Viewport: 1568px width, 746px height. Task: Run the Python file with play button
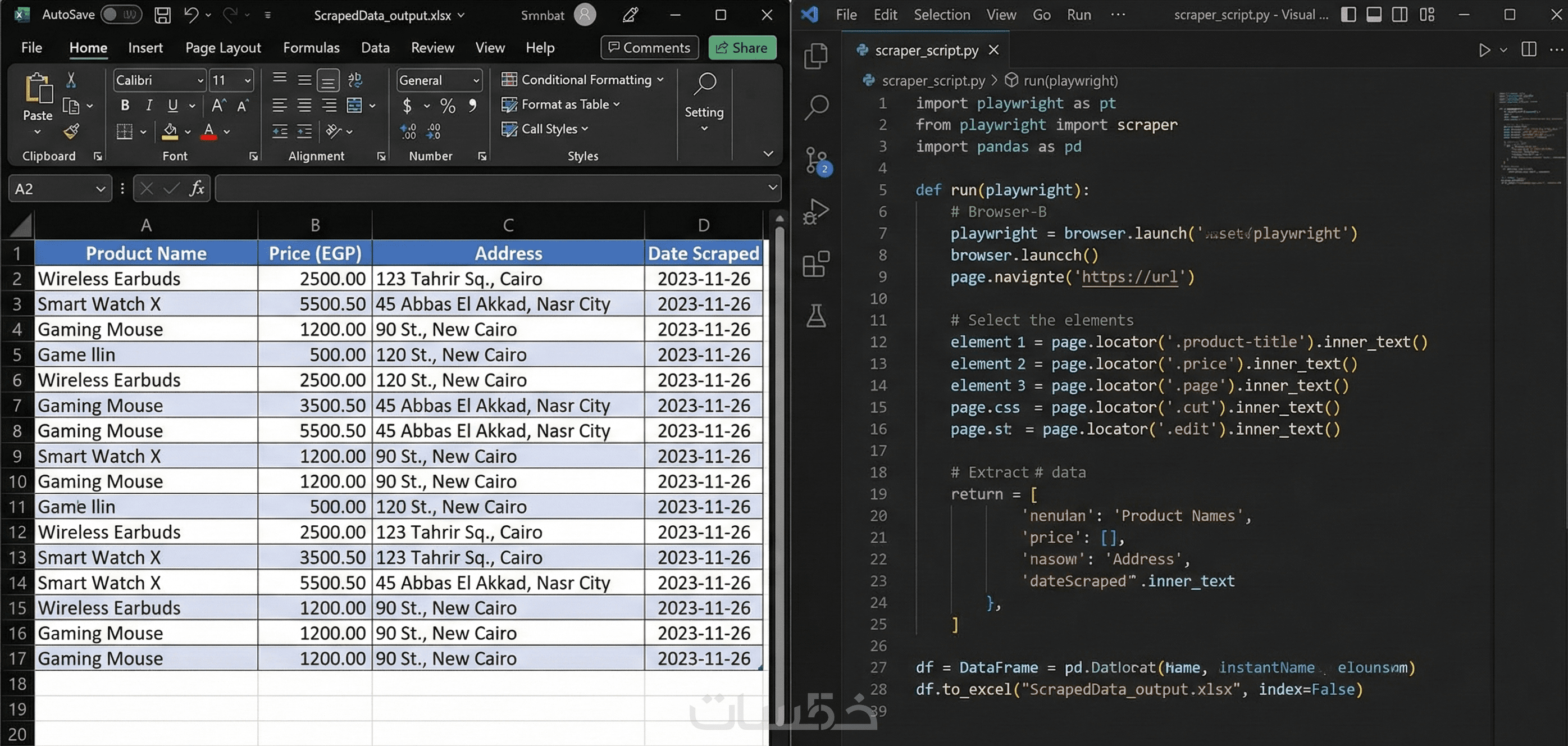1485,50
